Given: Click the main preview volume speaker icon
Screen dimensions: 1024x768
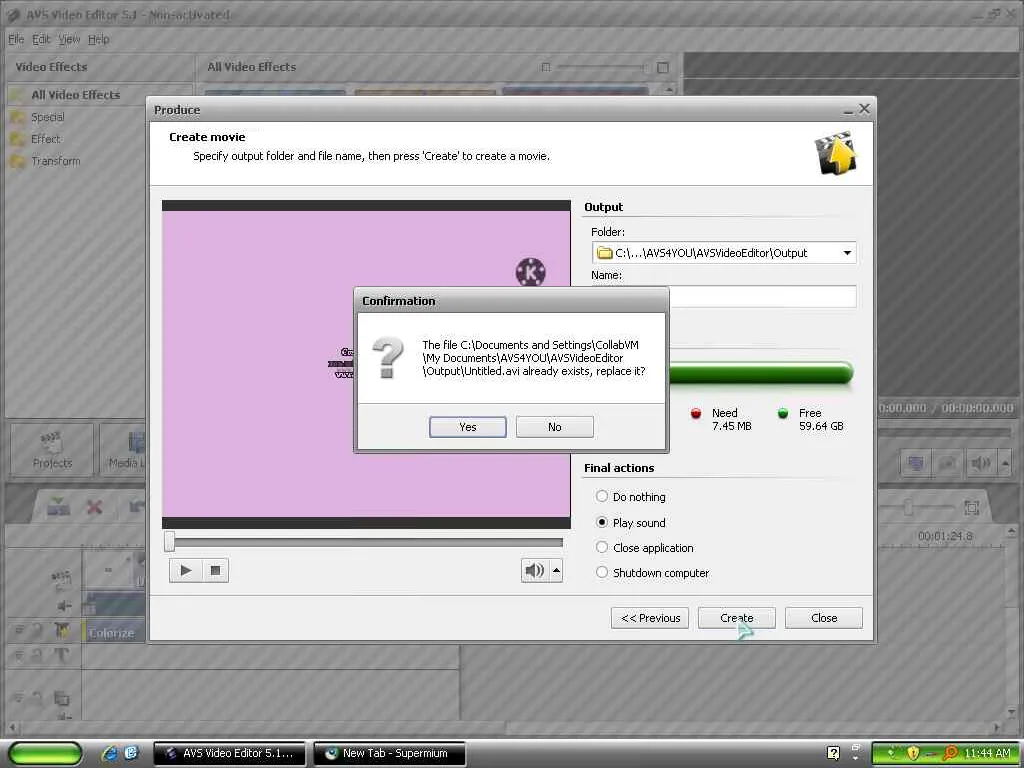Looking at the screenshot, I should [x=980, y=464].
